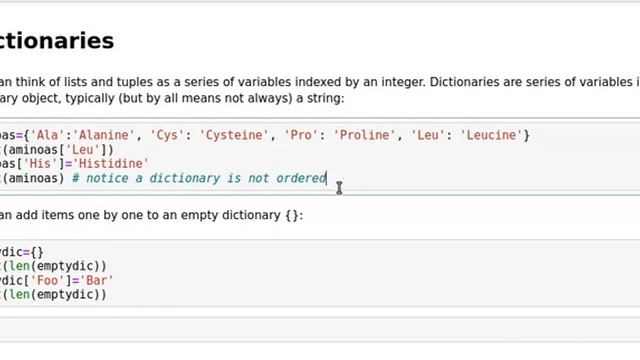This screenshot has width=640, height=360.
Task: Click the first len(emptydic) line
Action: click(53, 266)
